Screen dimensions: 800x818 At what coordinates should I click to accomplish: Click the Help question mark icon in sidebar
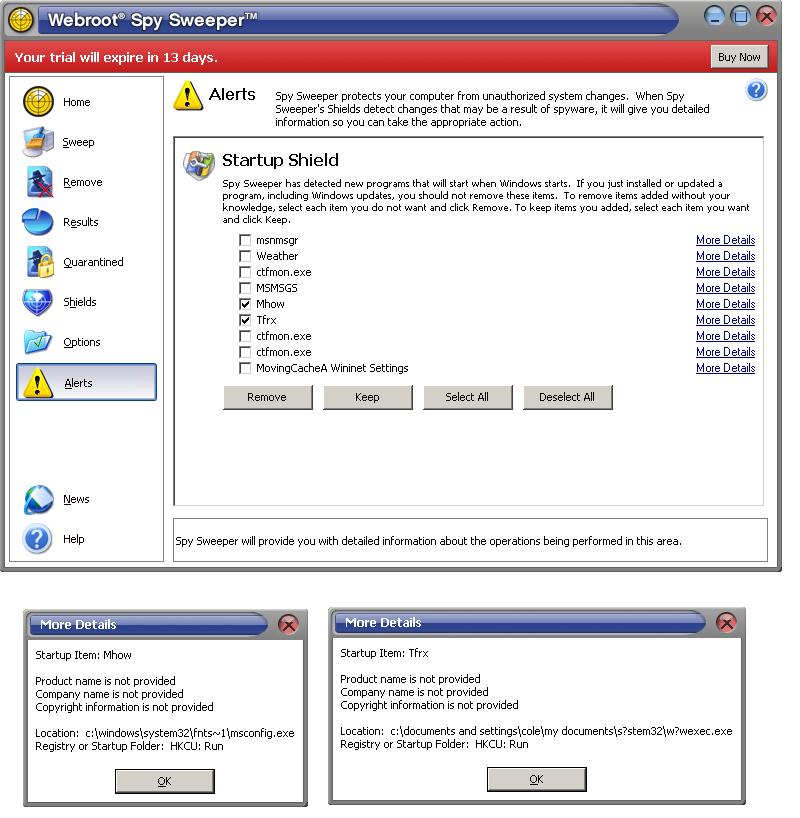[x=37, y=539]
